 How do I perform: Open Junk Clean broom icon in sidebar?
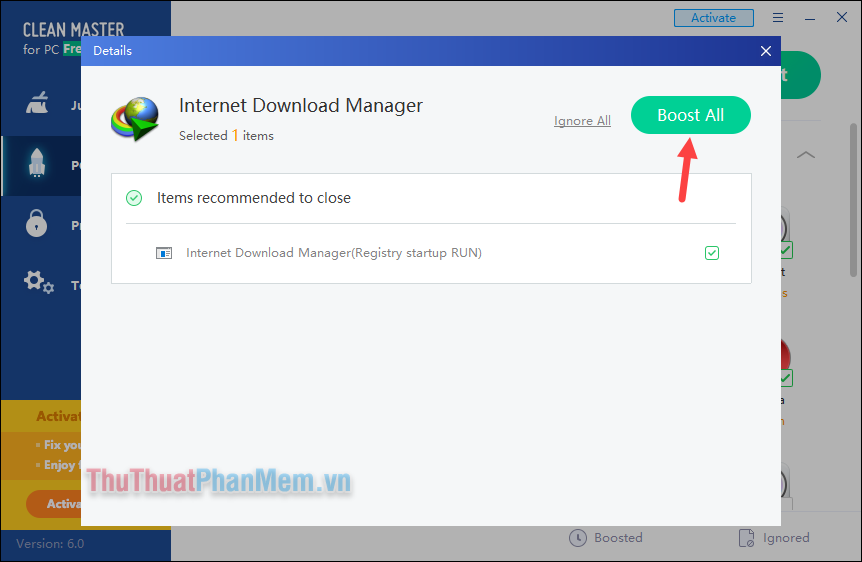coord(37,103)
